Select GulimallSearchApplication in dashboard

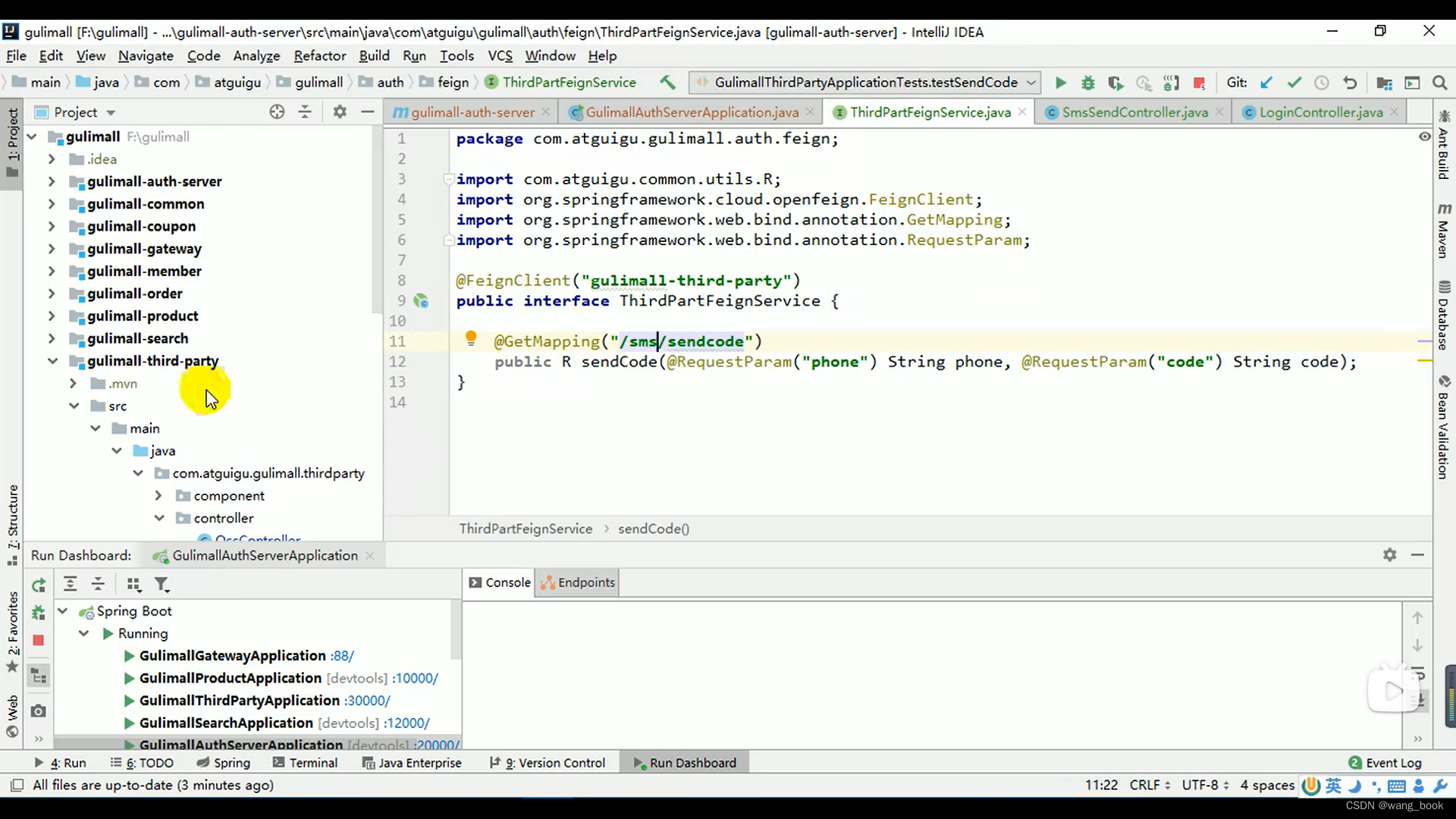(x=226, y=723)
